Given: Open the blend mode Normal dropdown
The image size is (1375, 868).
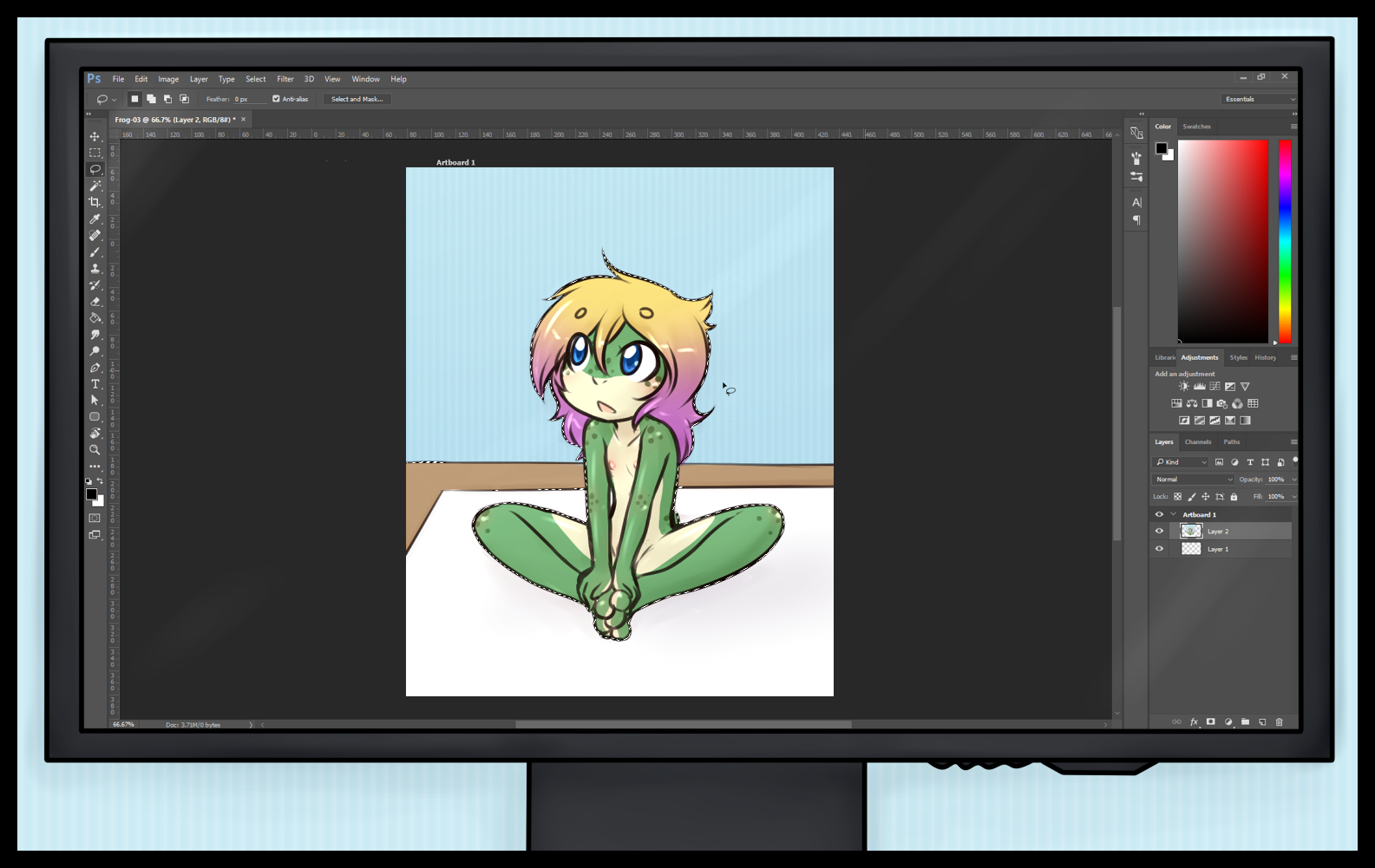Looking at the screenshot, I should pyautogui.click(x=1194, y=480).
